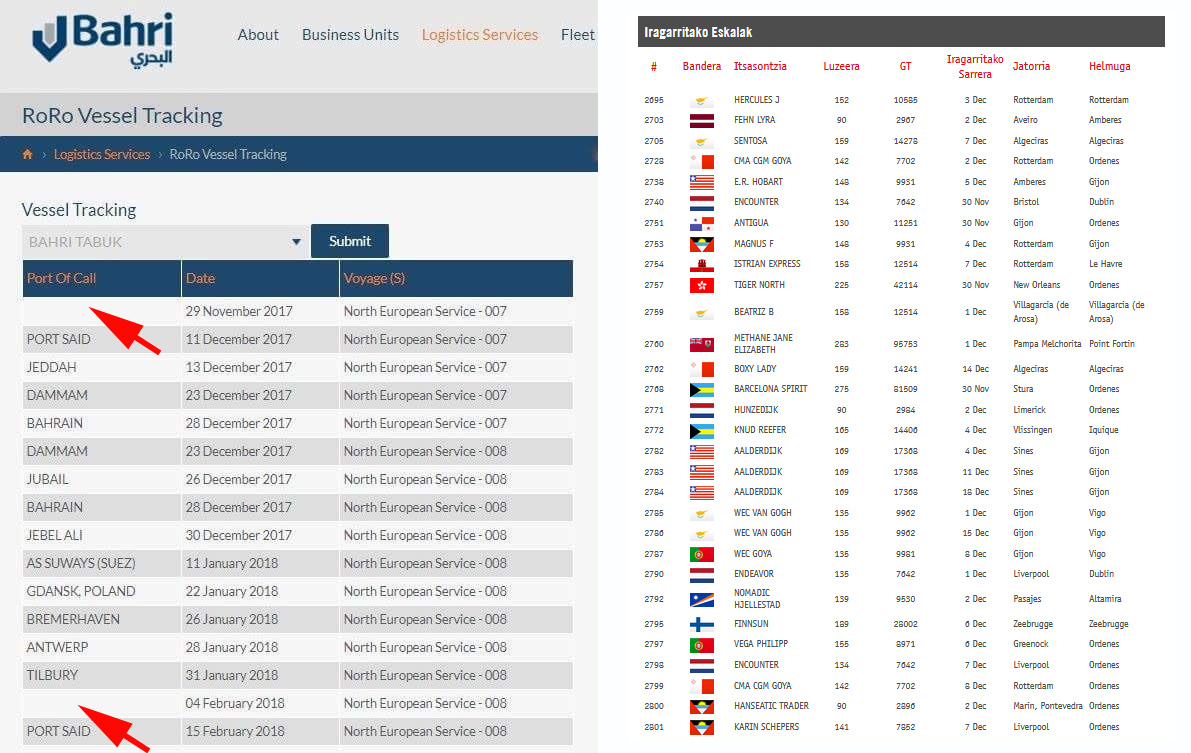Image resolution: width=1191 pixels, height=753 pixels.
Task: Click flag icon in WEC GOYA row
Action: click(702, 554)
